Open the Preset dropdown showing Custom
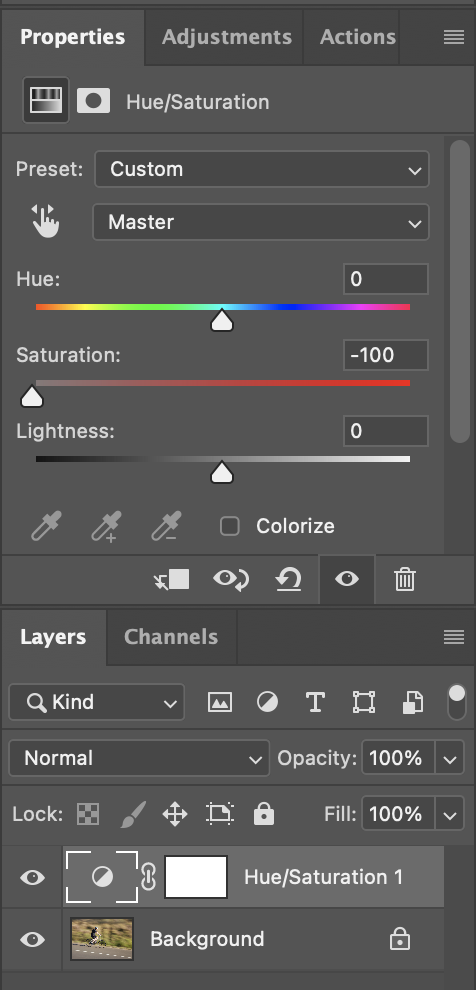This screenshot has width=476, height=990. 262,169
